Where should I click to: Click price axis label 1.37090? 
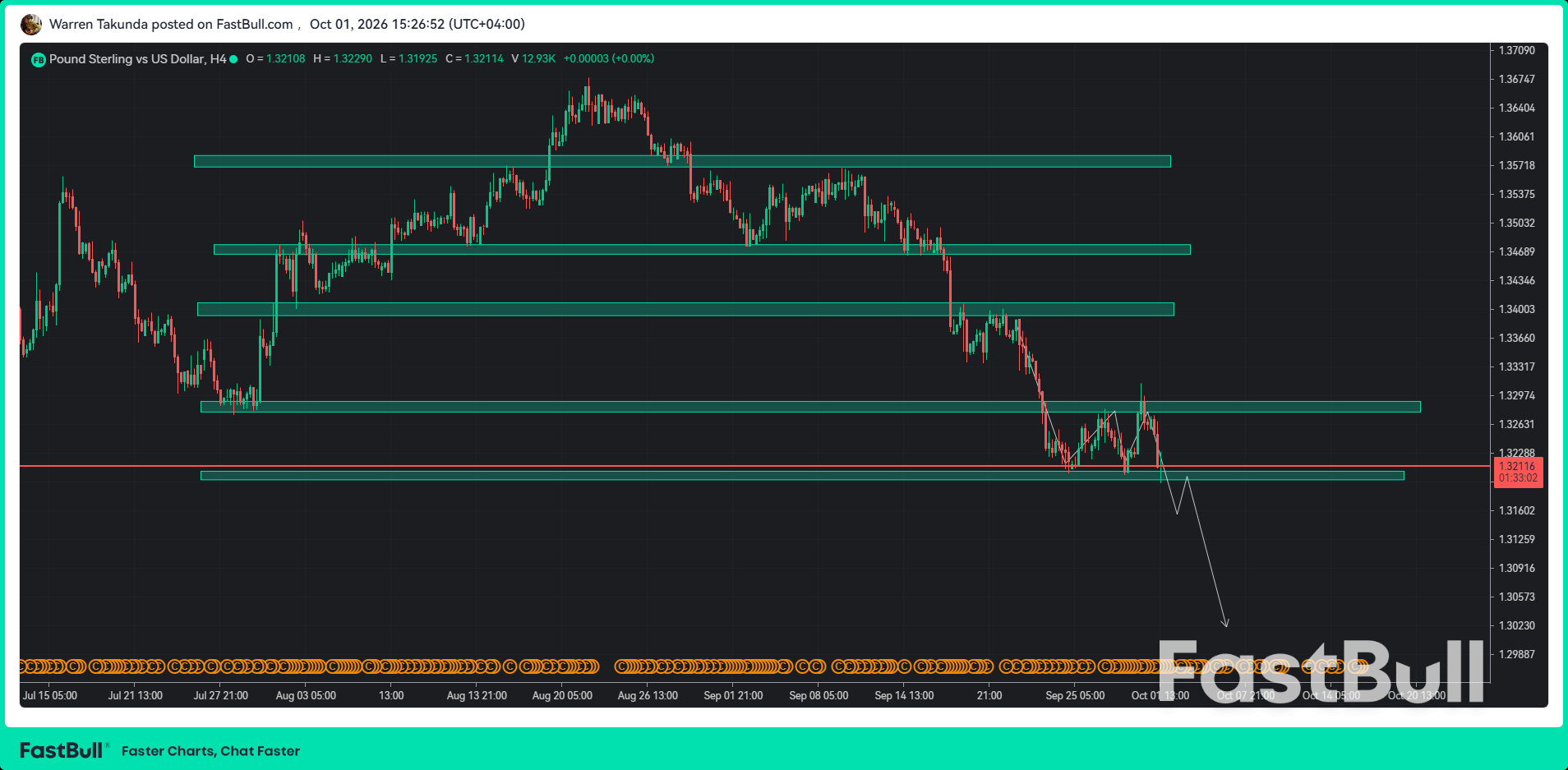(x=1517, y=50)
